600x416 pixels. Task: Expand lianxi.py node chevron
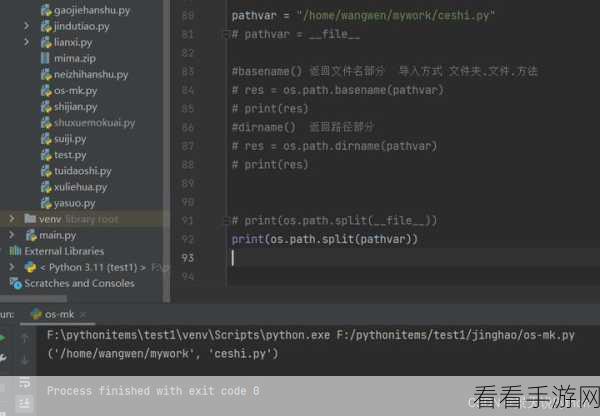coord(26,42)
